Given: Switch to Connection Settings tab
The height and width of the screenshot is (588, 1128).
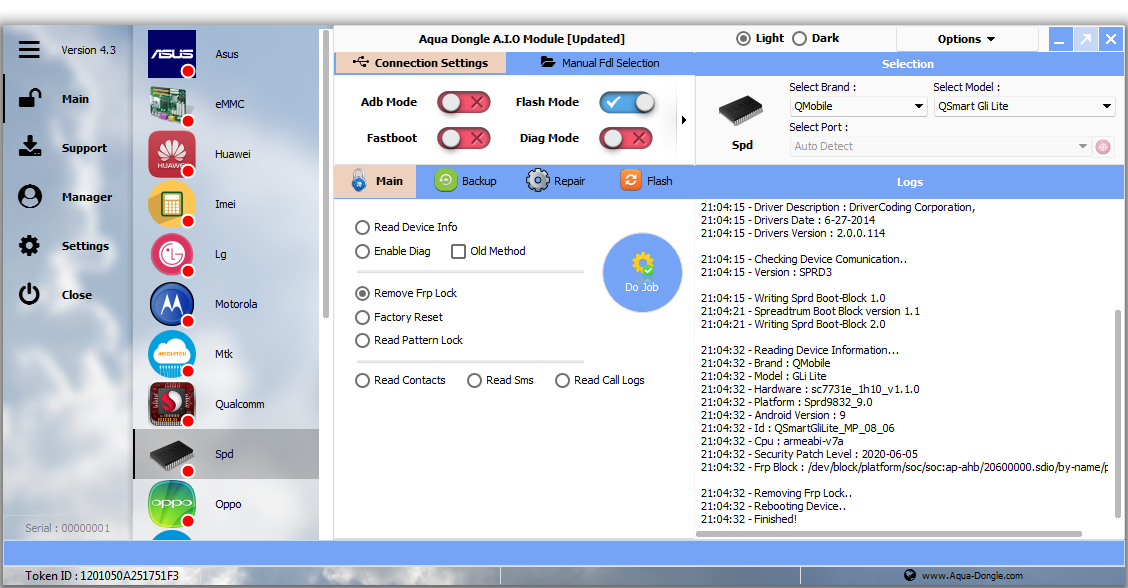Looking at the screenshot, I should tap(421, 63).
